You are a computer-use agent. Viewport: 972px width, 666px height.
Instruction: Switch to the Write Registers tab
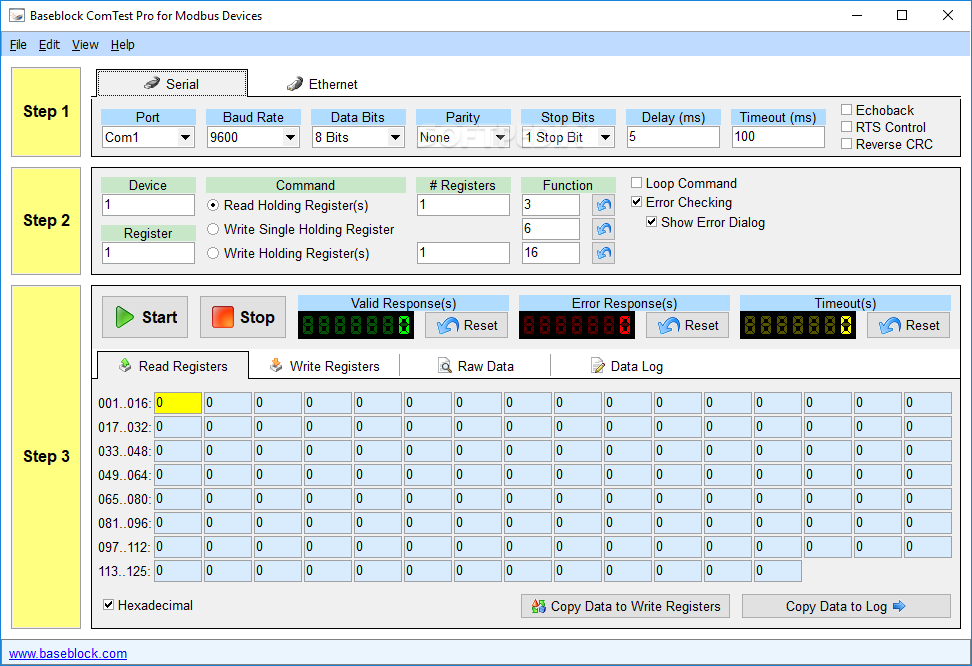tap(324, 366)
